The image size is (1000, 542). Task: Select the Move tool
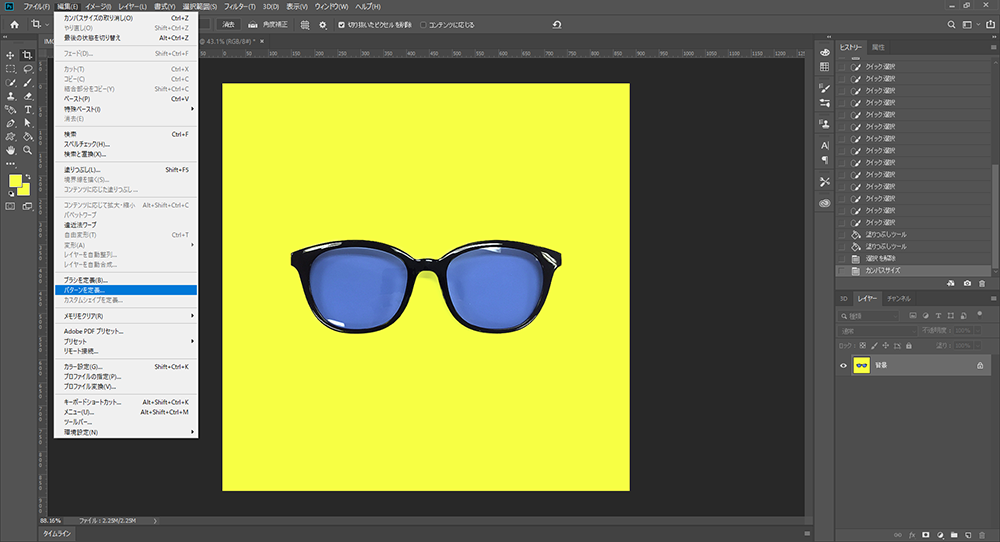[11, 54]
